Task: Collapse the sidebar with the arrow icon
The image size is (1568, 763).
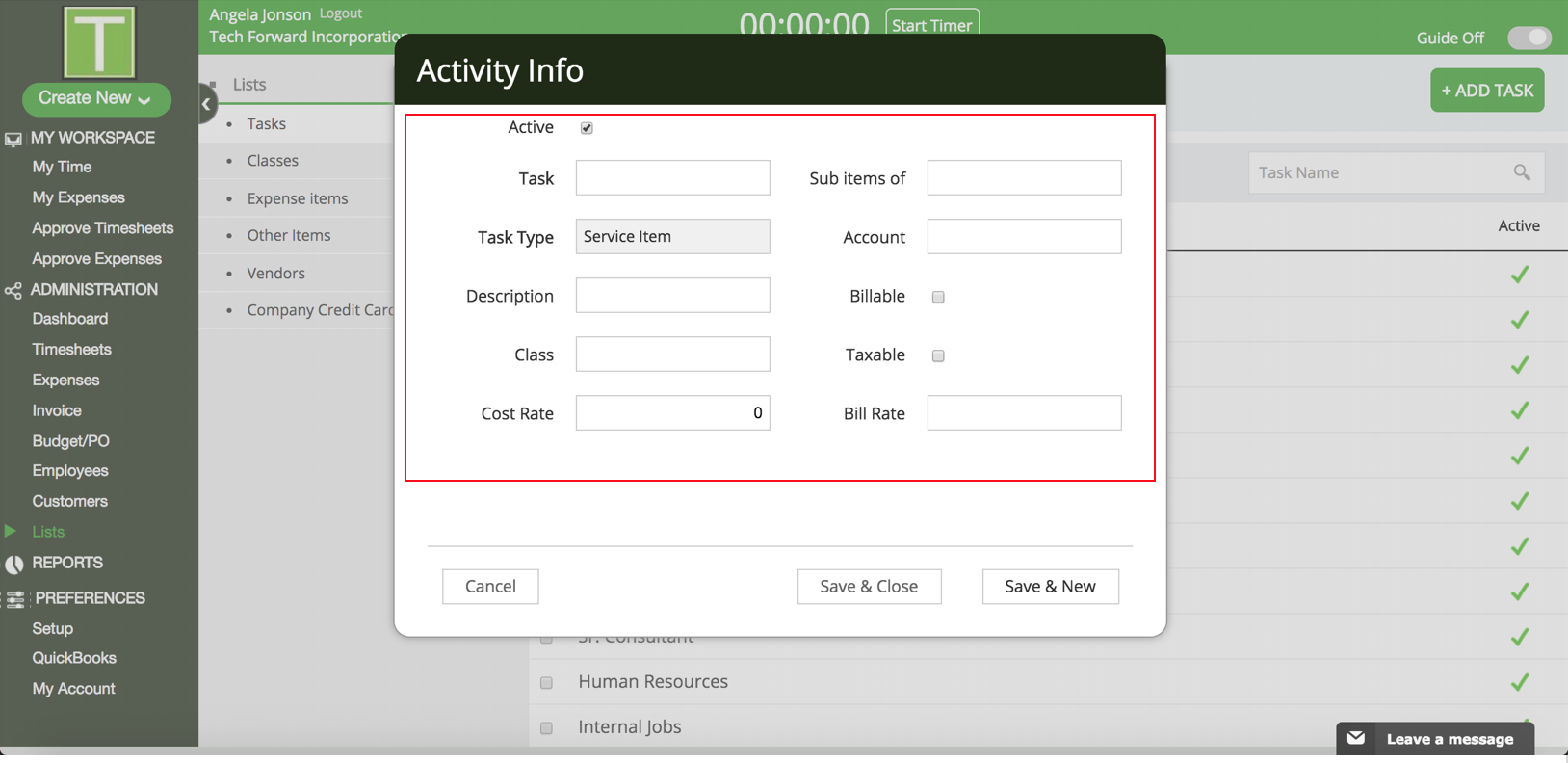Action: click(x=206, y=104)
